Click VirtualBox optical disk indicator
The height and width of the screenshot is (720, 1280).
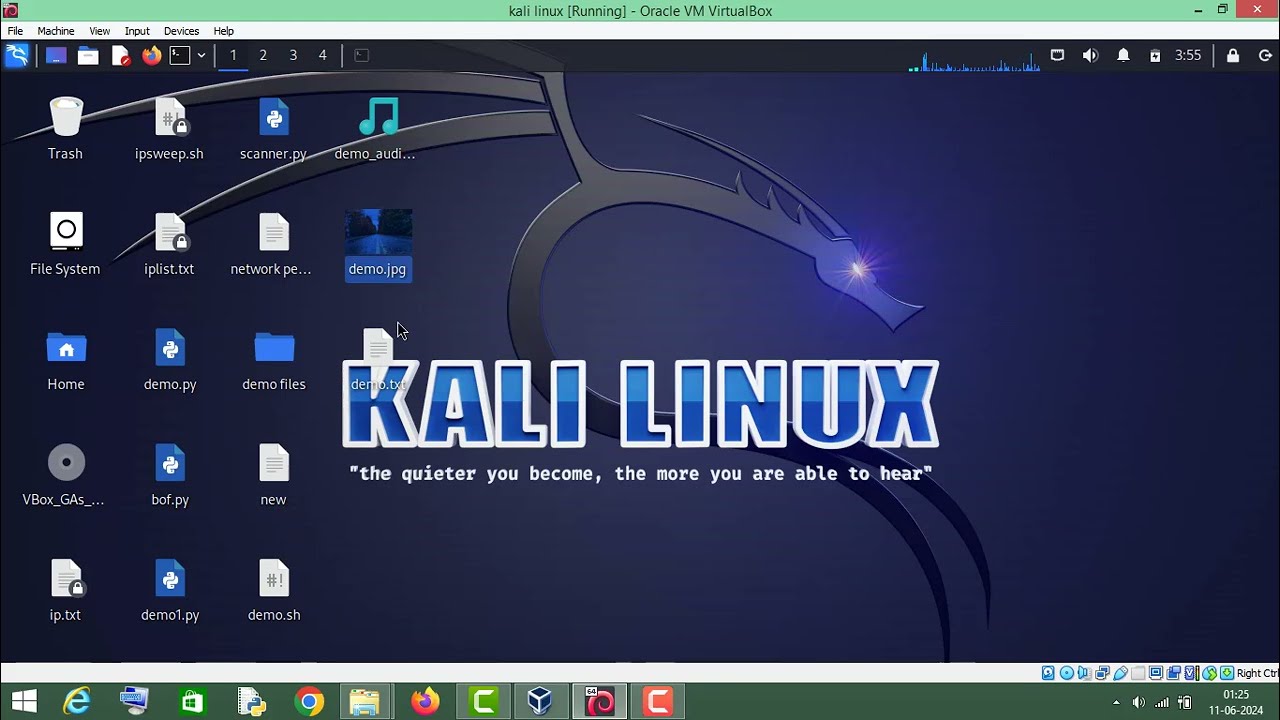point(1066,673)
